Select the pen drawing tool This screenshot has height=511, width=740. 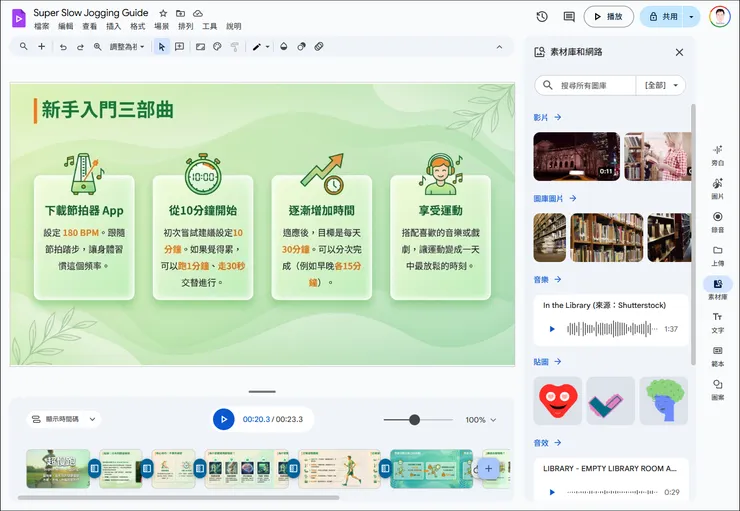click(x=256, y=47)
